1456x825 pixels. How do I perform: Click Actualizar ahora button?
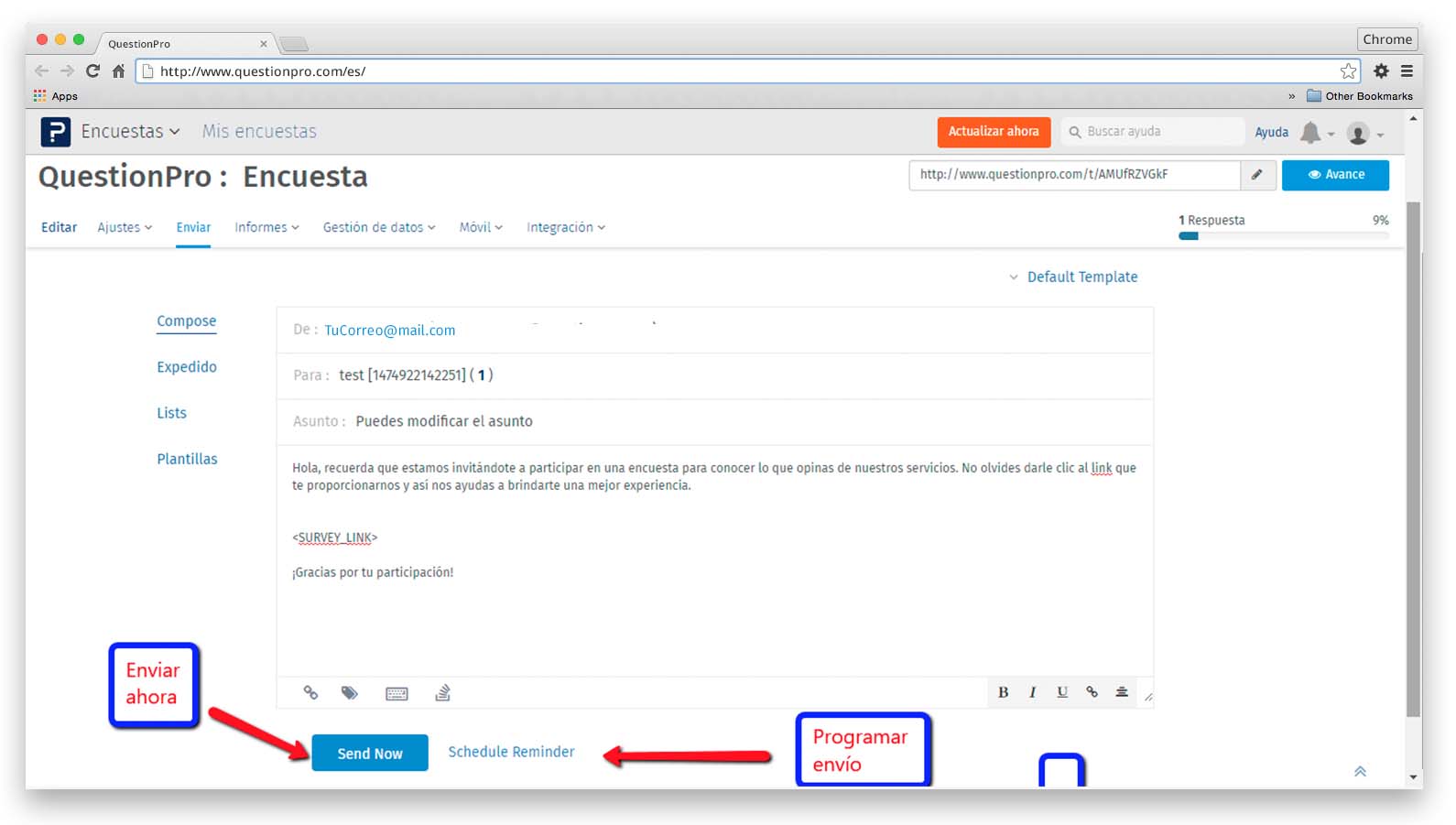pyautogui.click(x=994, y=132)
